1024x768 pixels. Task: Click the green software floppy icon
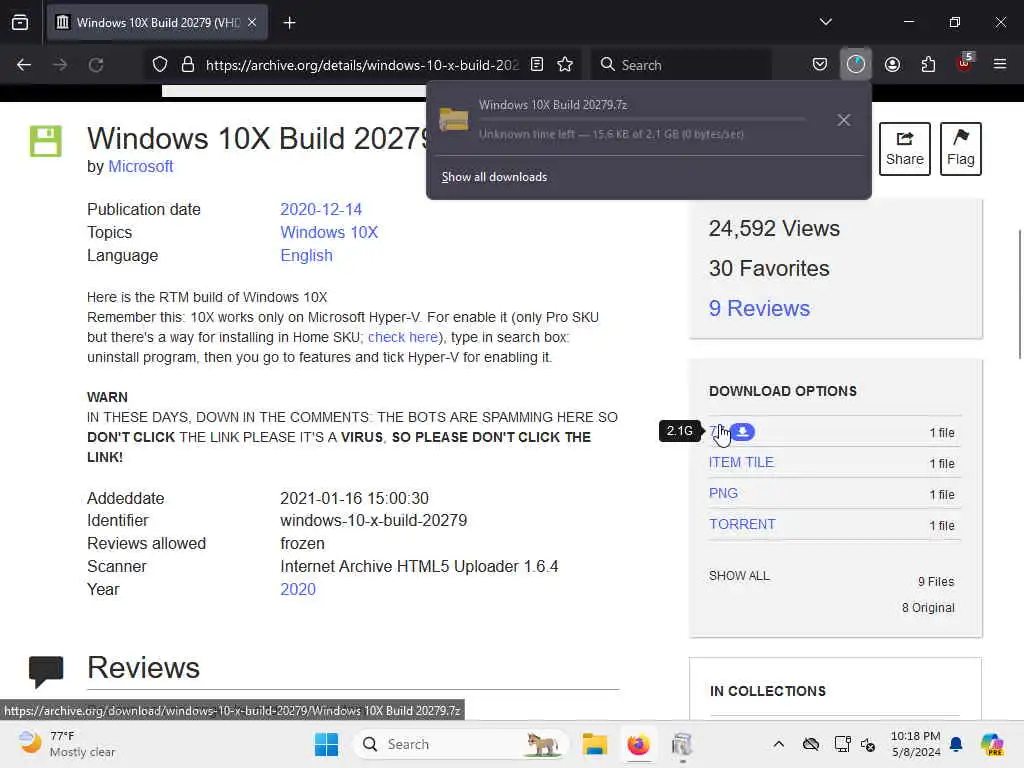pos(46,141)
